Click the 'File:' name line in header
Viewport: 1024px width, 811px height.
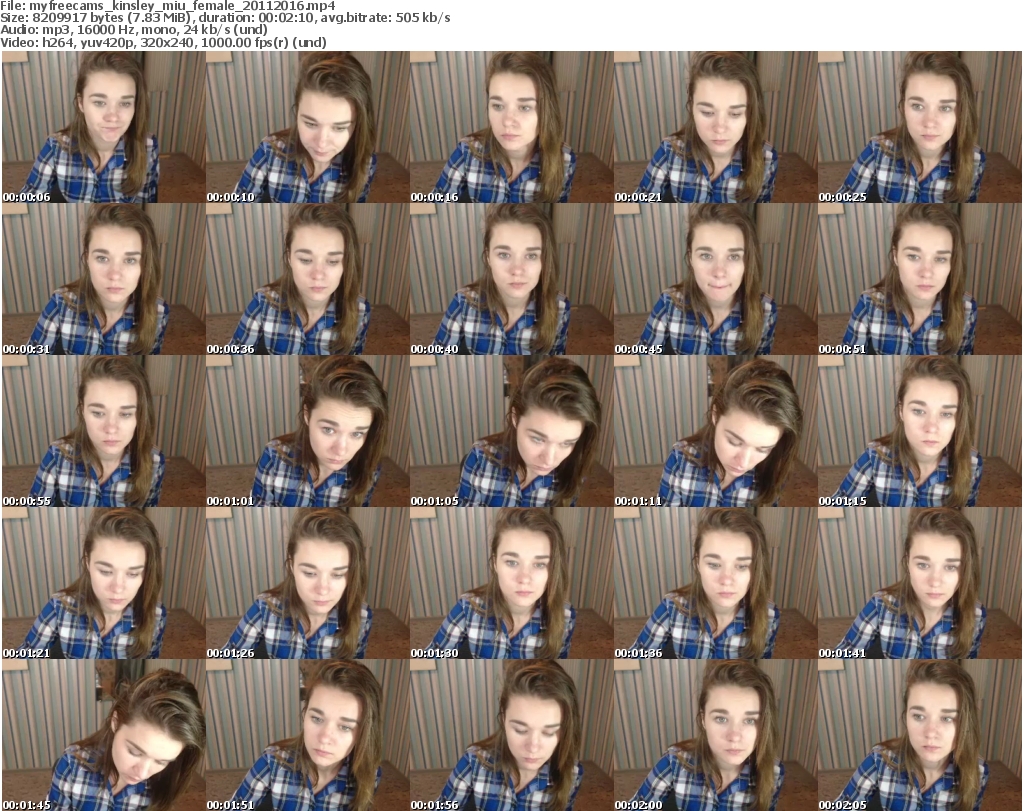pyautogui.click(x=168, y=6)
